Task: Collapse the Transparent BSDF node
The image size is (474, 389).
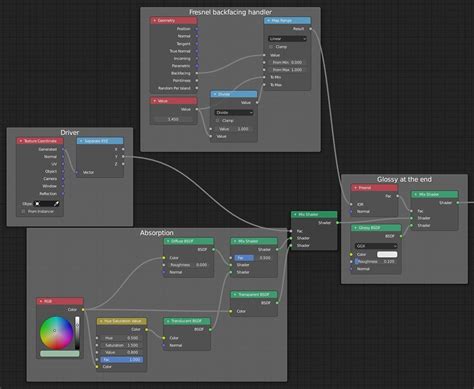Action: 235,295
